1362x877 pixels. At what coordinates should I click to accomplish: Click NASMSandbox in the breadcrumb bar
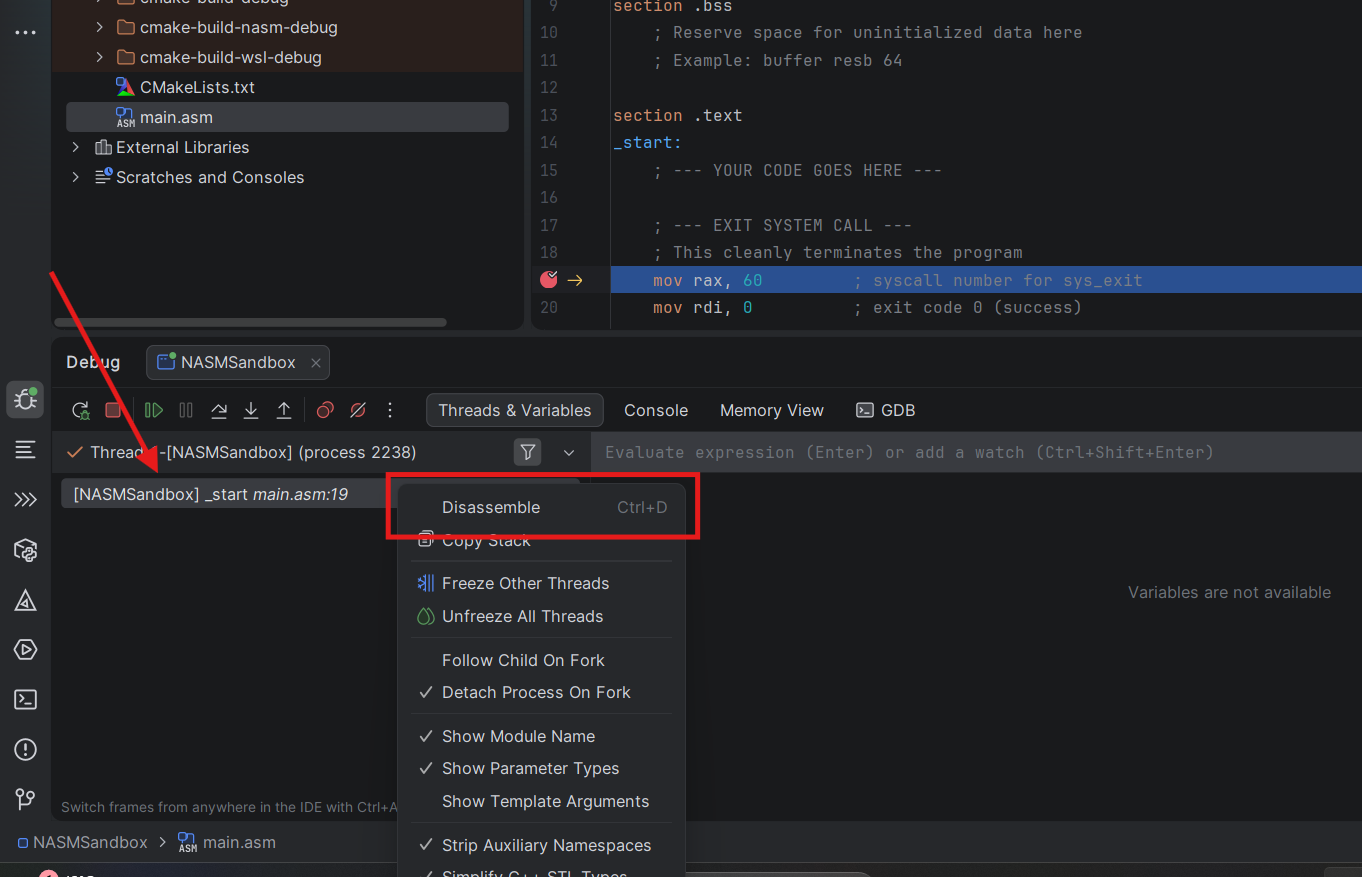coord(82,842)
